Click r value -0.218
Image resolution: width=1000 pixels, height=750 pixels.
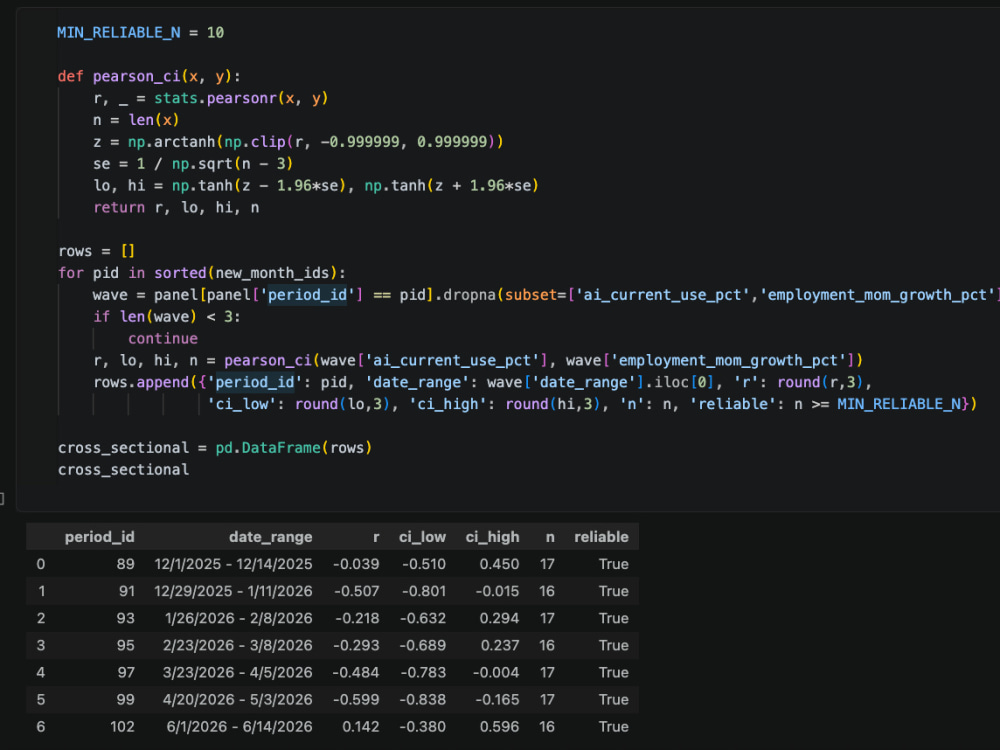tap(357, 618)
